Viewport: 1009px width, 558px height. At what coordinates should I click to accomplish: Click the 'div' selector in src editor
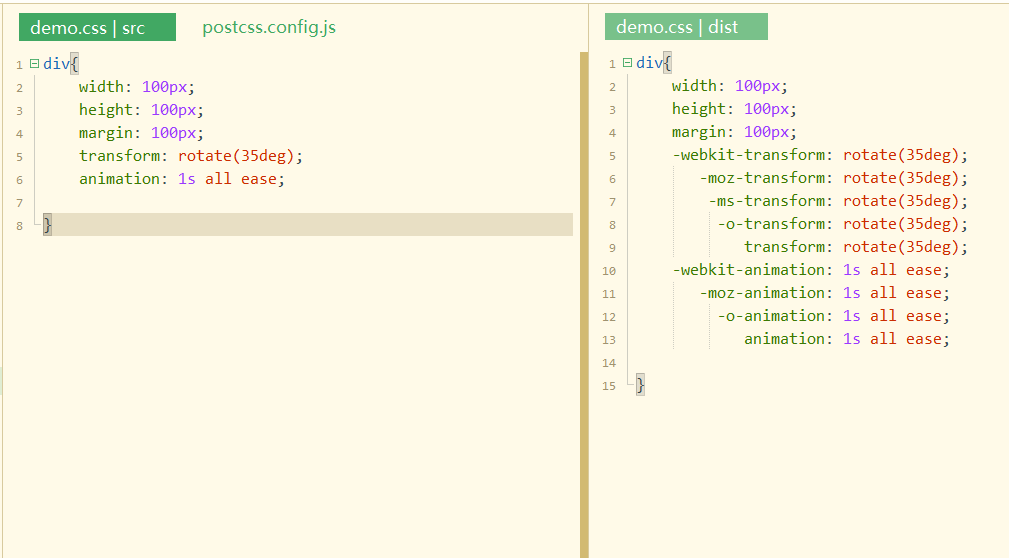(56, 64)
